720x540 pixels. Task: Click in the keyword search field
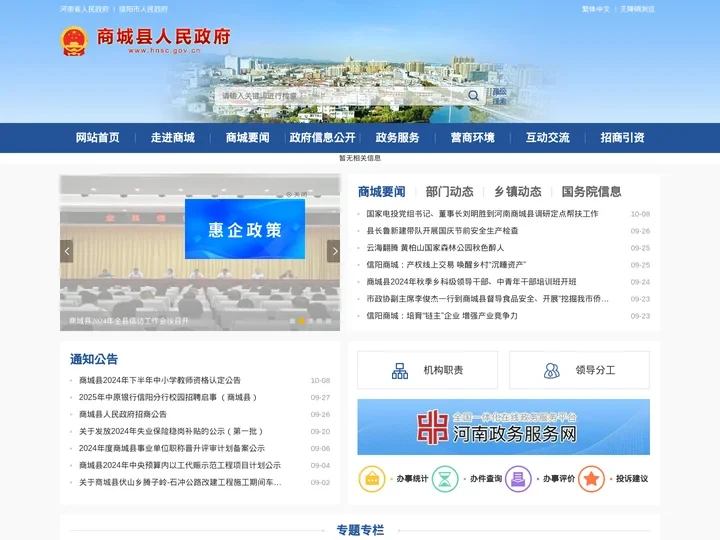(340, 96)
